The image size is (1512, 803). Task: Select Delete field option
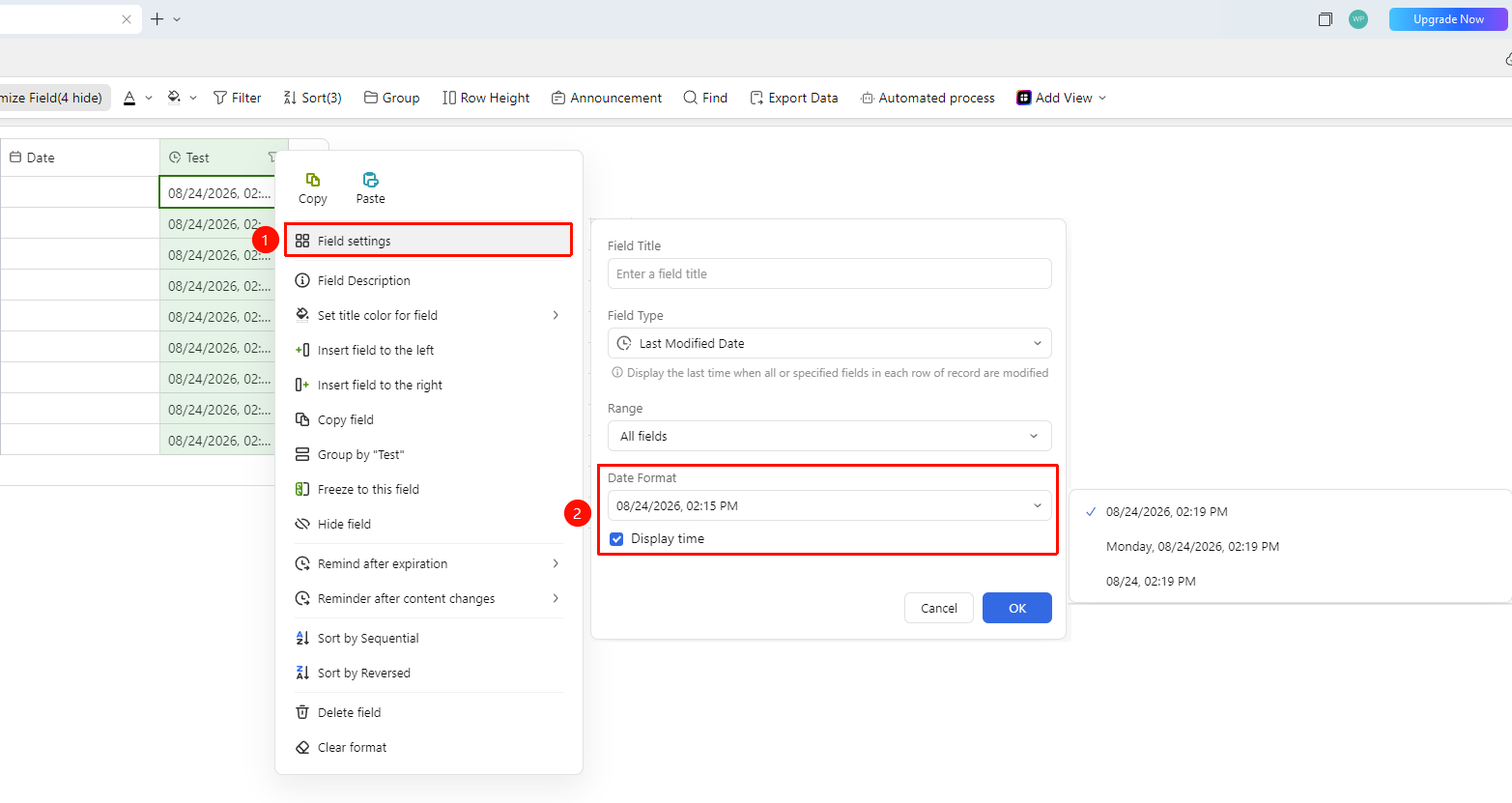pyautogui.click(x=429, y=712)
